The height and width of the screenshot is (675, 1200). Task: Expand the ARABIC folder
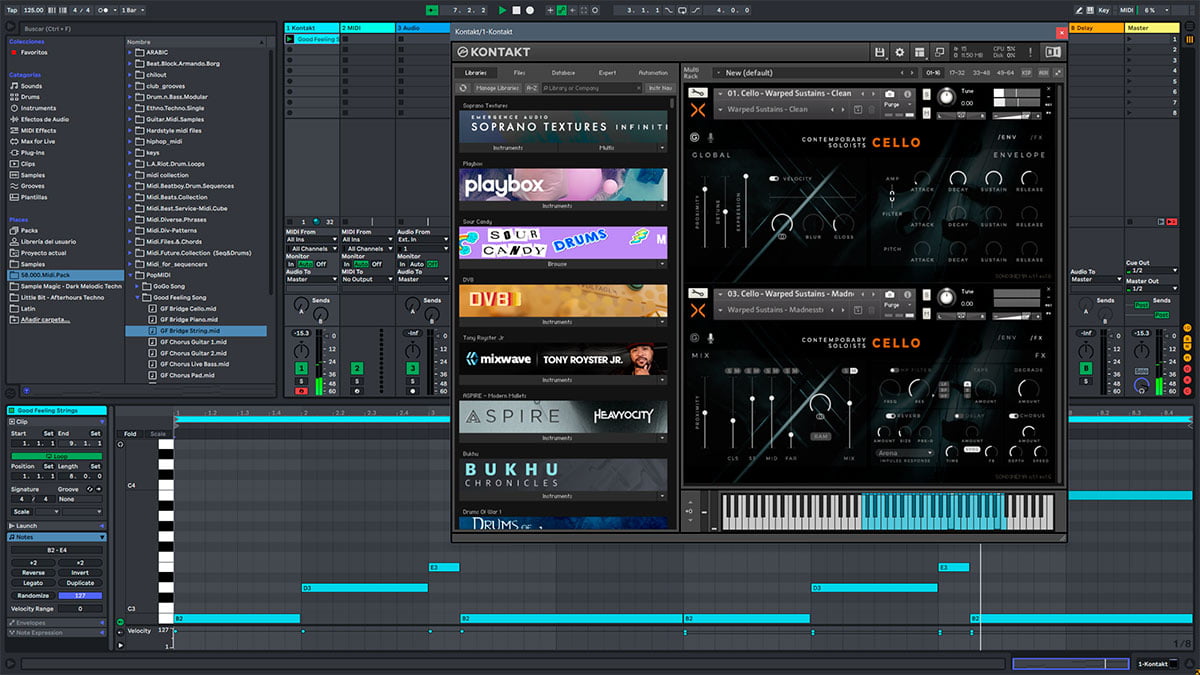pyautogui.click(x=131, y=53)
